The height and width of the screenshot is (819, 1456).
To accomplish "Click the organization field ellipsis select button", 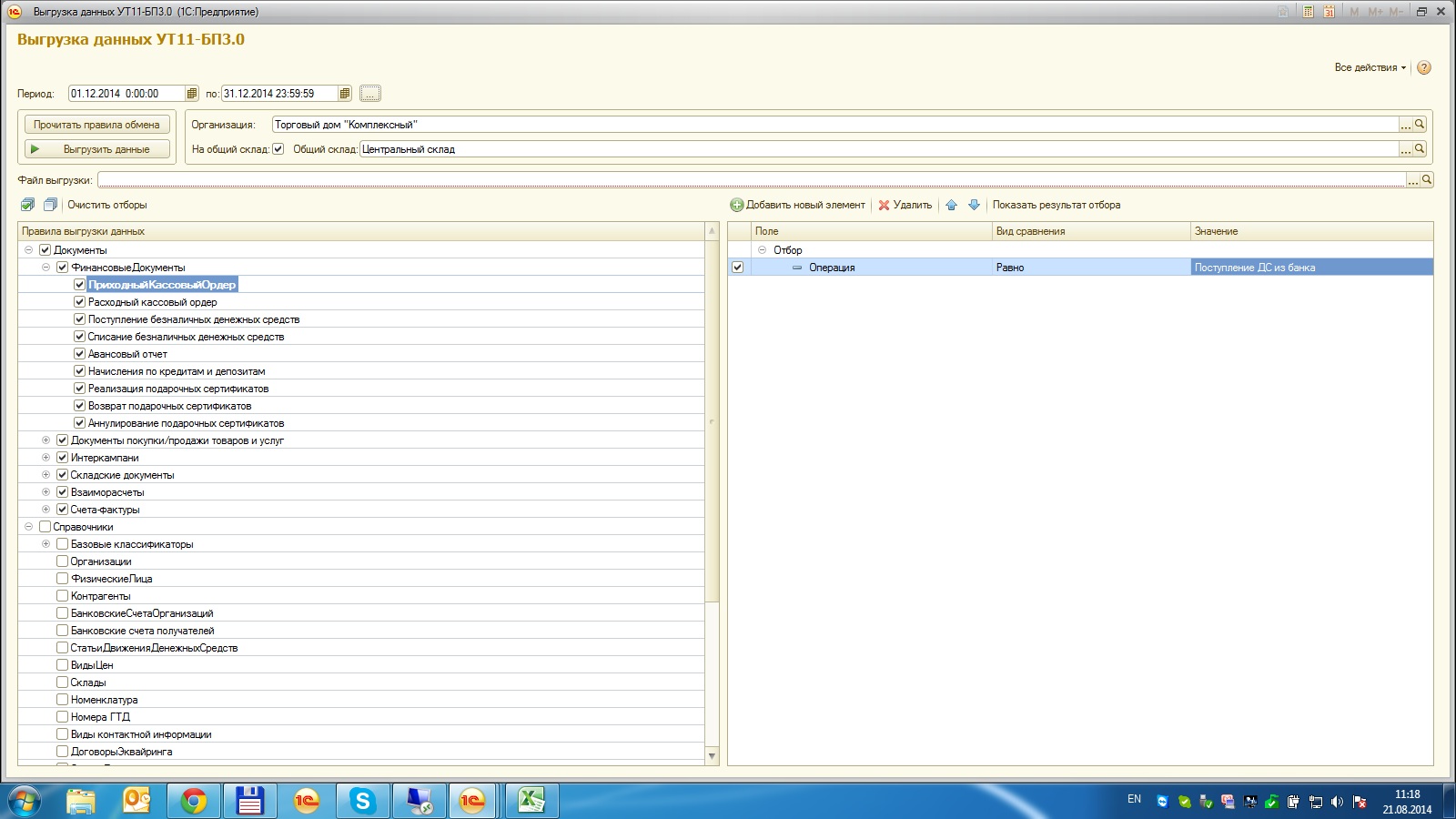I will pos(1406,125).
